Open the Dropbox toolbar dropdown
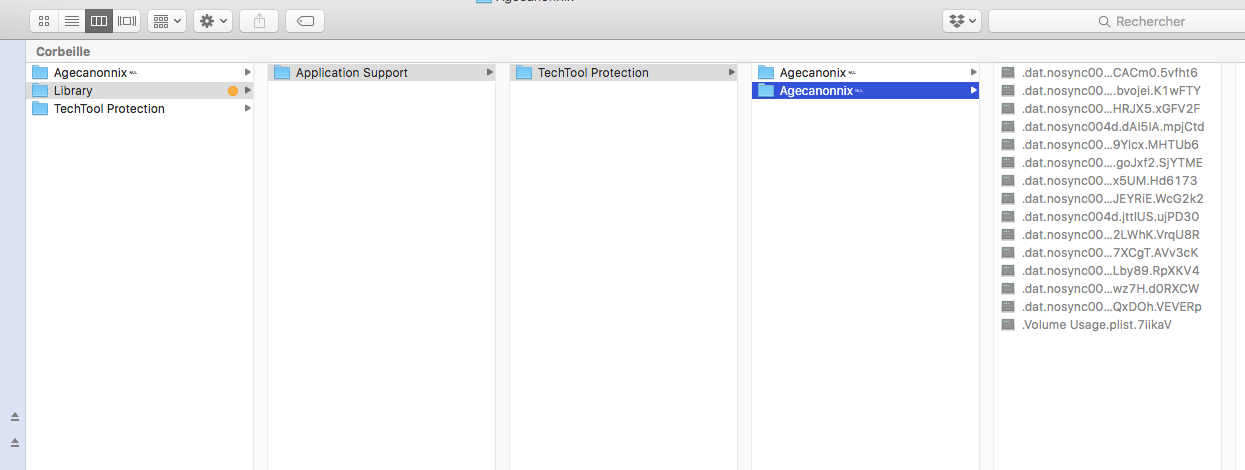 (961, 20)
